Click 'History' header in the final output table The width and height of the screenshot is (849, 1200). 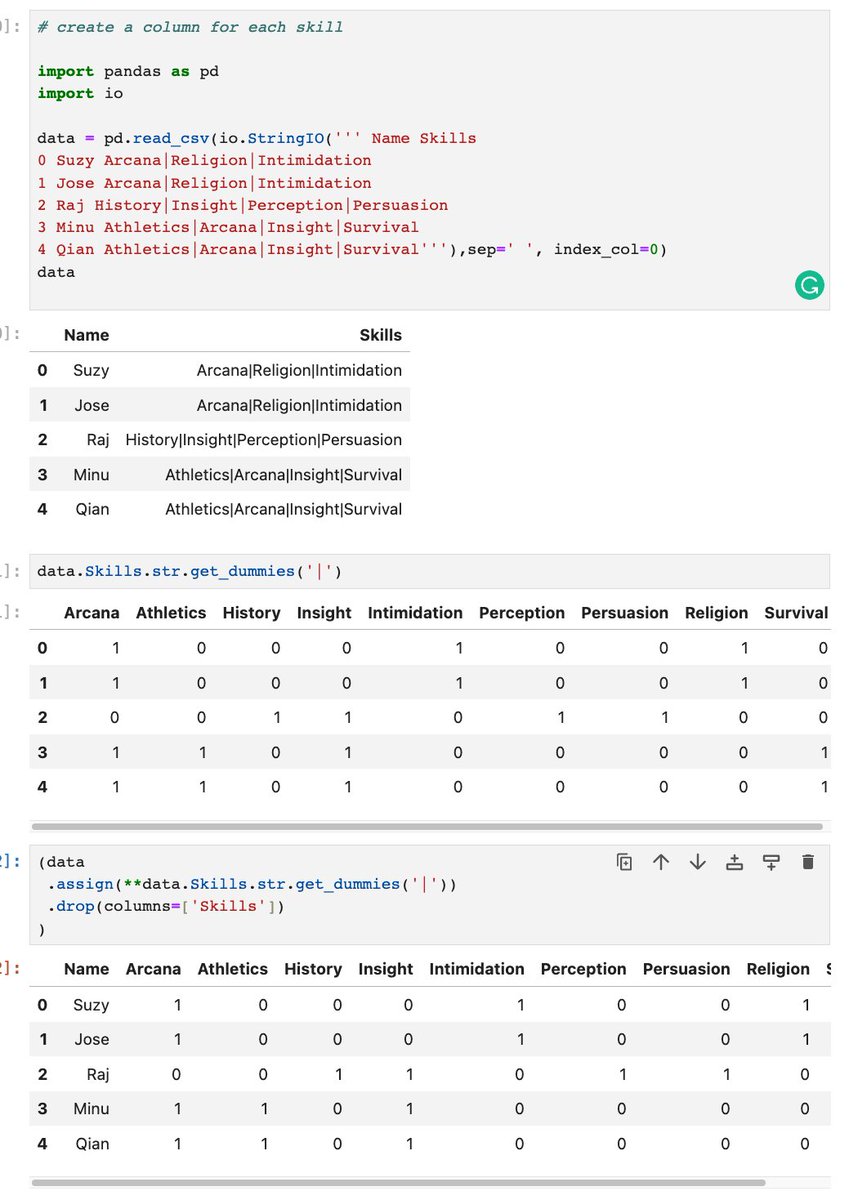[313, 969]
